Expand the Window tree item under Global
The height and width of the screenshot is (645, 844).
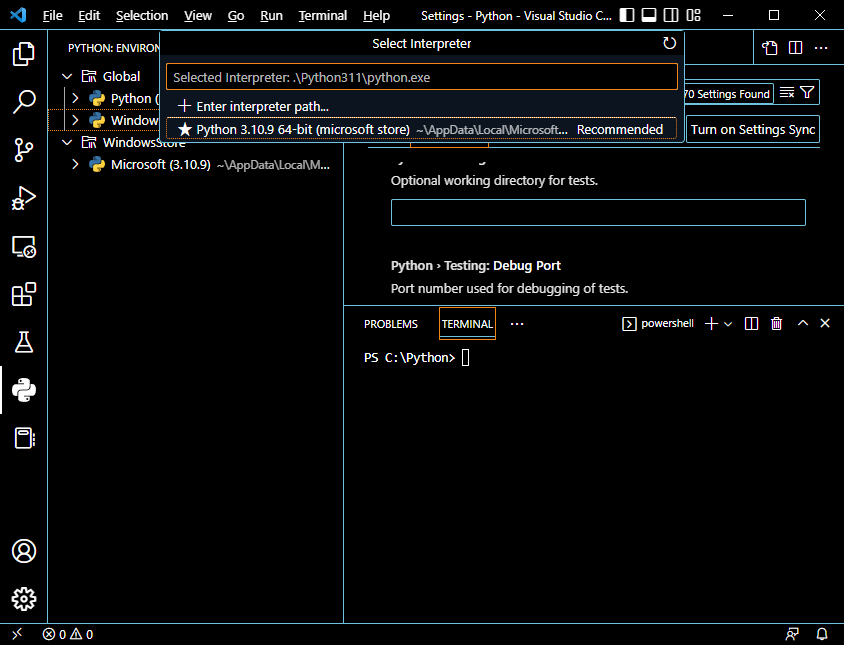(x=75, y=120)
